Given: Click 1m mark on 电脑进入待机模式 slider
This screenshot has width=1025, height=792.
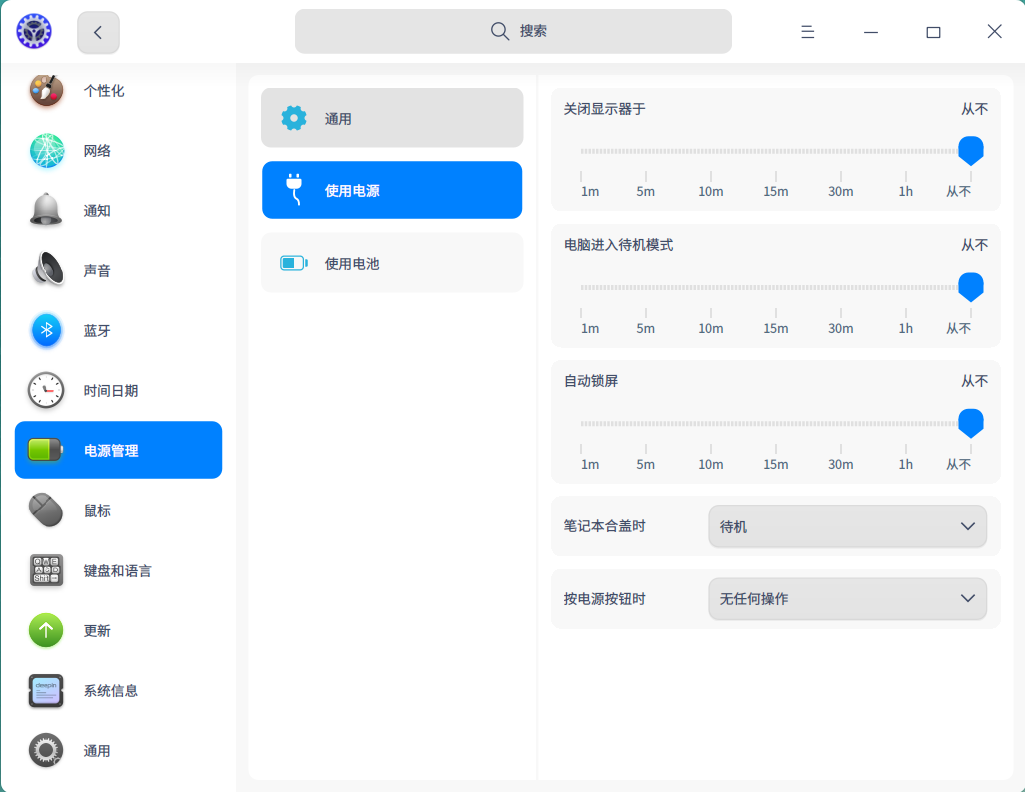Looking at the screenshot, I should pyautogui.click(x=590, y=328).
